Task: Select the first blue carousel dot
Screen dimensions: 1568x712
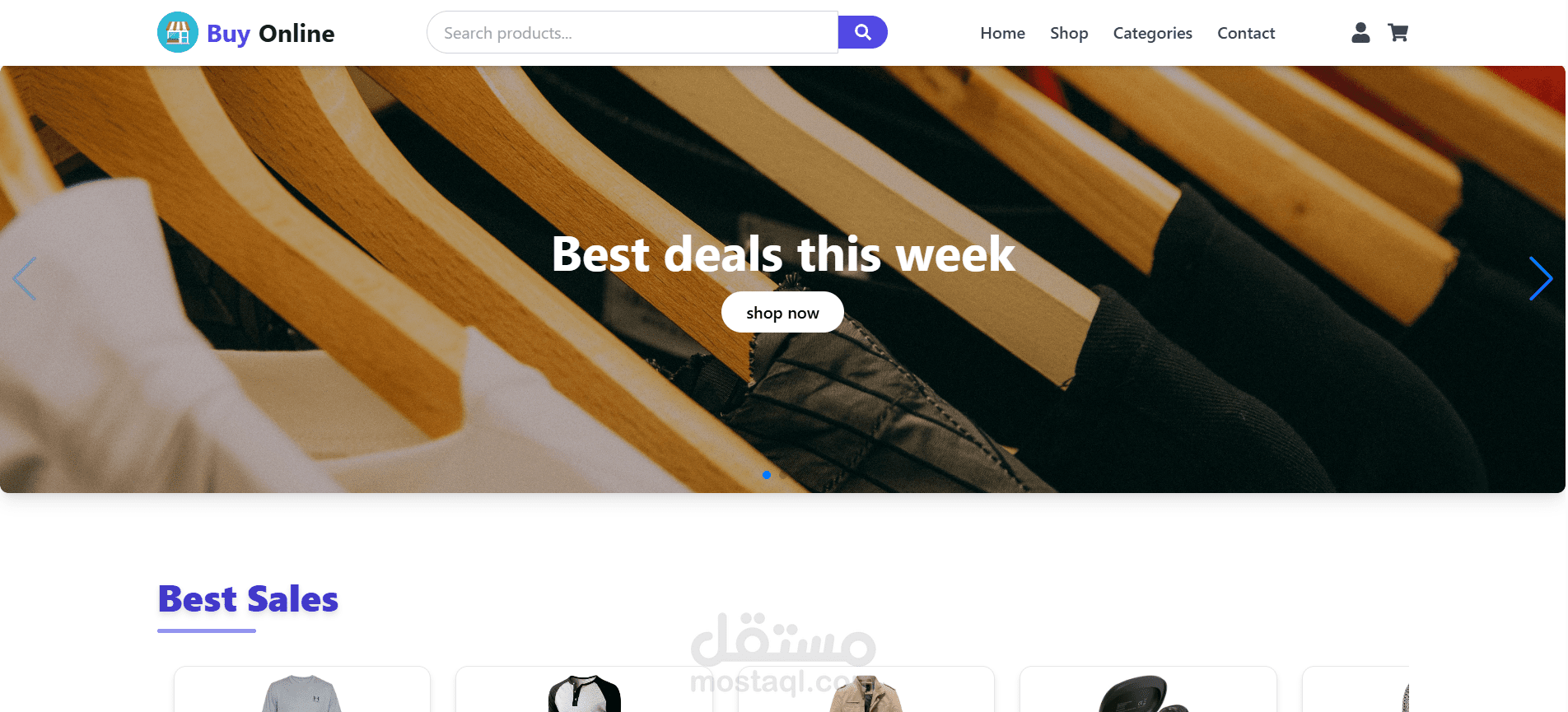Action: tap(767, 475)
